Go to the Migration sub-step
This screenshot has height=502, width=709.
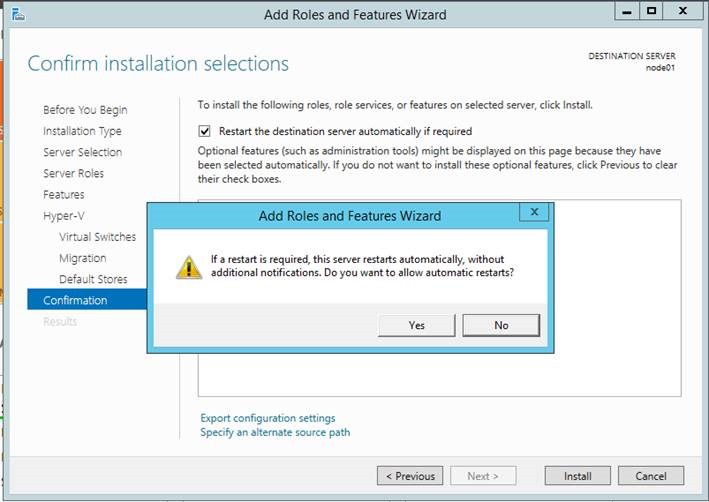(82, 258)
